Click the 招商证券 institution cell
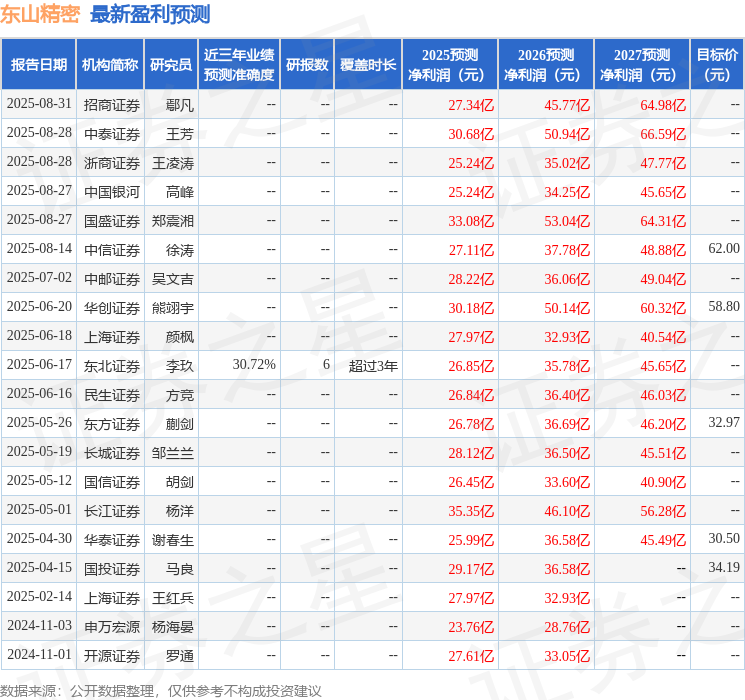Viewport: 745px width, 700px height. [x=112, y=105]
